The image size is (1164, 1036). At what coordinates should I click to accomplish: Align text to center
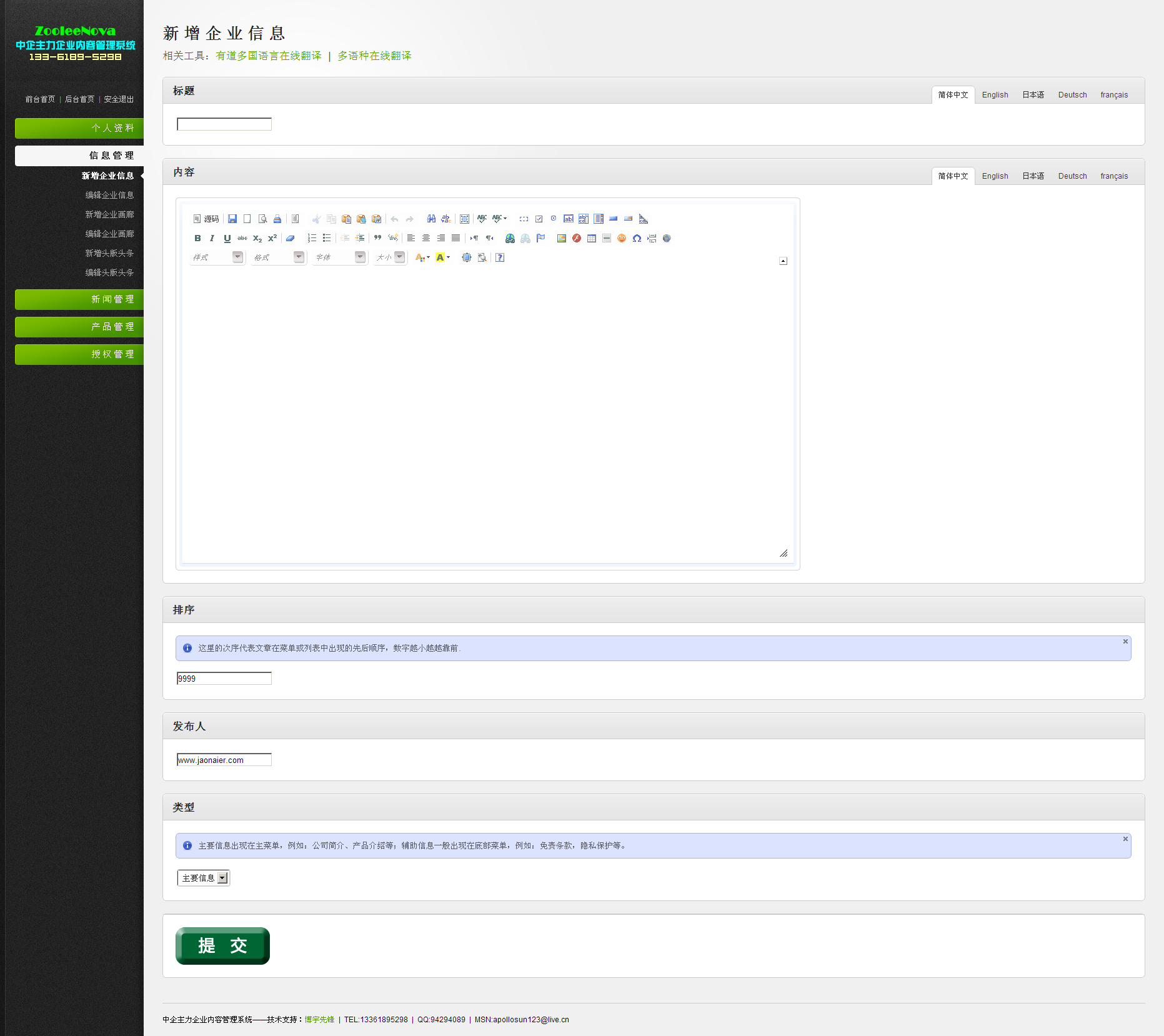pyautogui.click(x=426, y=238)
